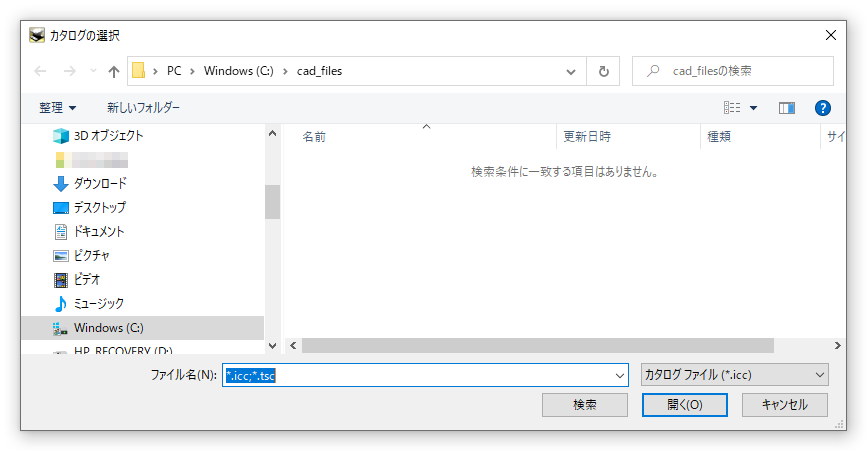Click the Windows (C:) drive icon

coord(60,329)
